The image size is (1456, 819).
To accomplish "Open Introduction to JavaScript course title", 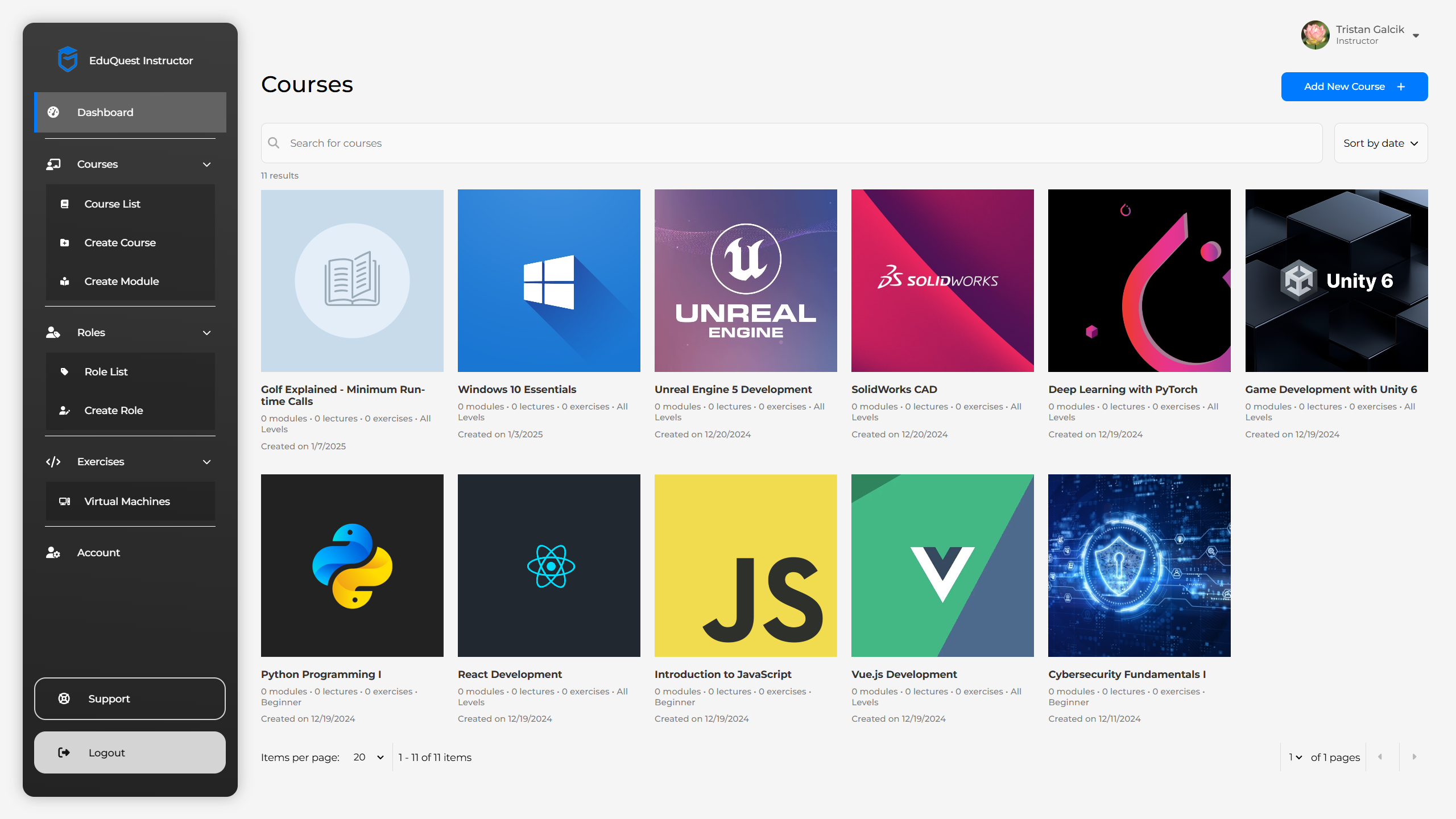I will click(x=723, y=674).
